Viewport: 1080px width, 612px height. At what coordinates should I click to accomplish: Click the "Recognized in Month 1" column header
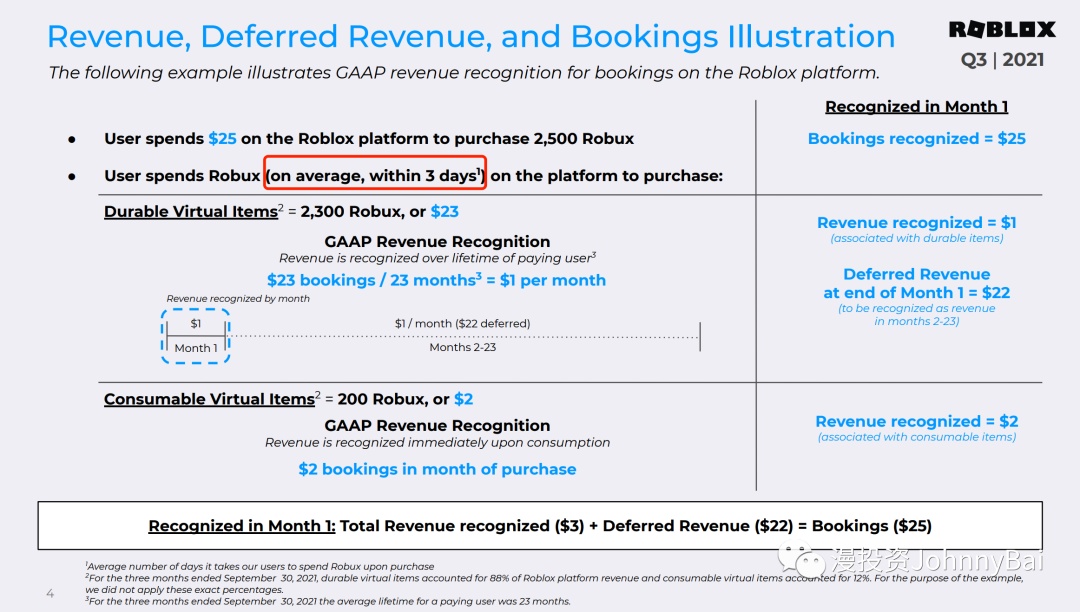(916, 107)
